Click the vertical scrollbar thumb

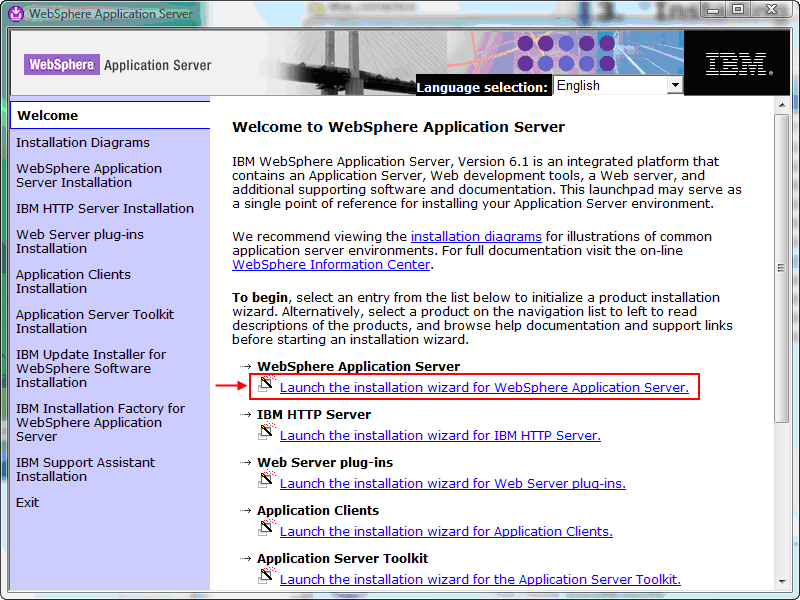pos(782,268)
